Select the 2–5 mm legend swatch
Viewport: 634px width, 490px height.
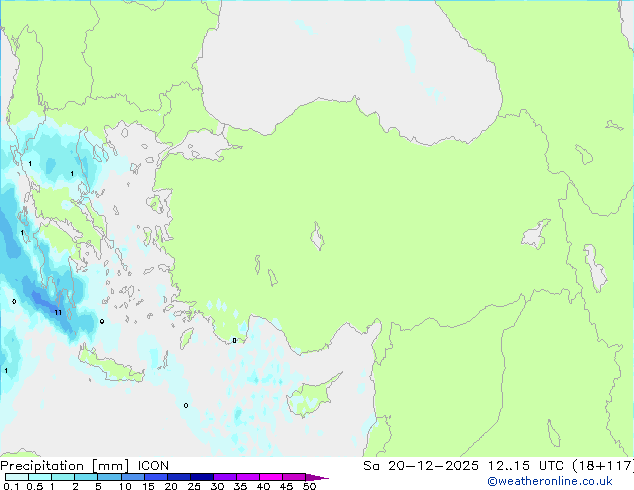(86, 477)
